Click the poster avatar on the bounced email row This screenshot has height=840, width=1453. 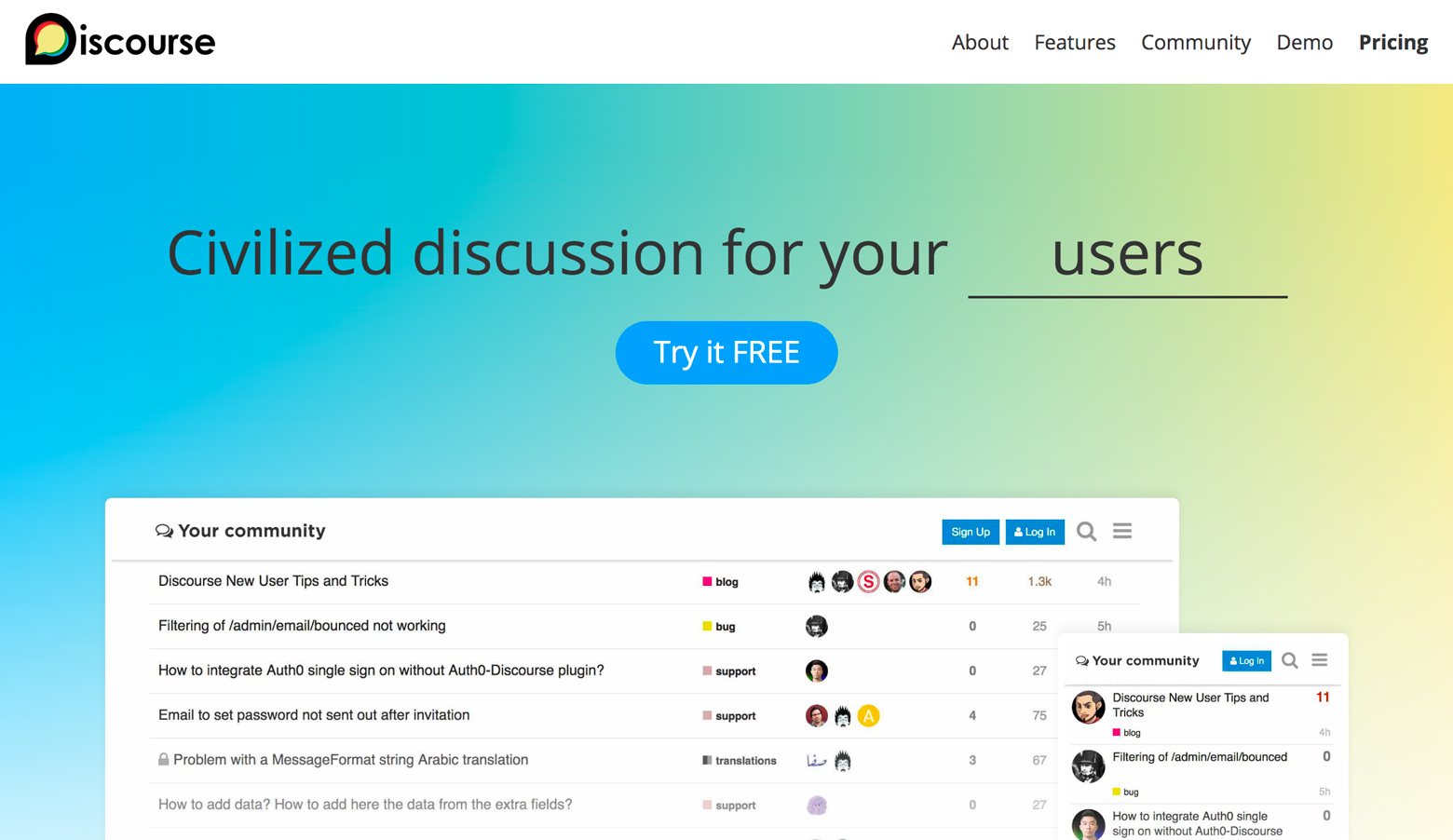[816, 627]
